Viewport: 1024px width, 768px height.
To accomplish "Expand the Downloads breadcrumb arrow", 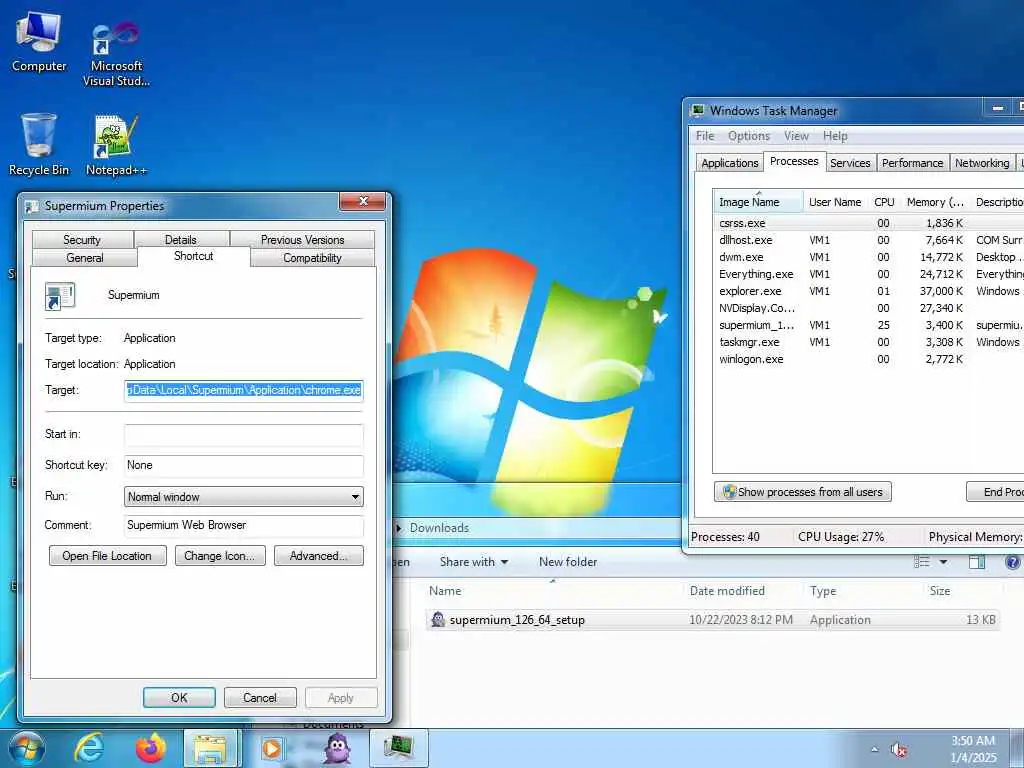I will pyautogui.click(x=399, y=528).
